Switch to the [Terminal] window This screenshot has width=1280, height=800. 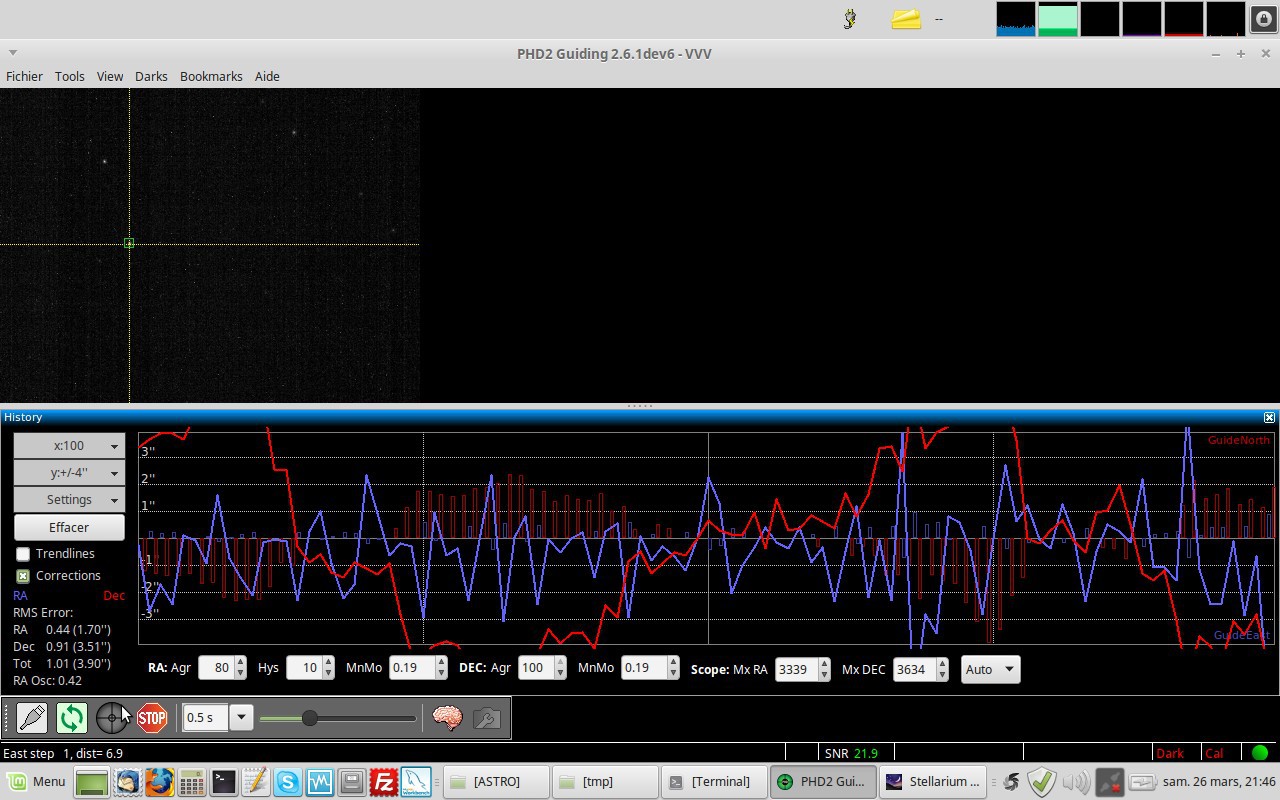click(715, 782)
